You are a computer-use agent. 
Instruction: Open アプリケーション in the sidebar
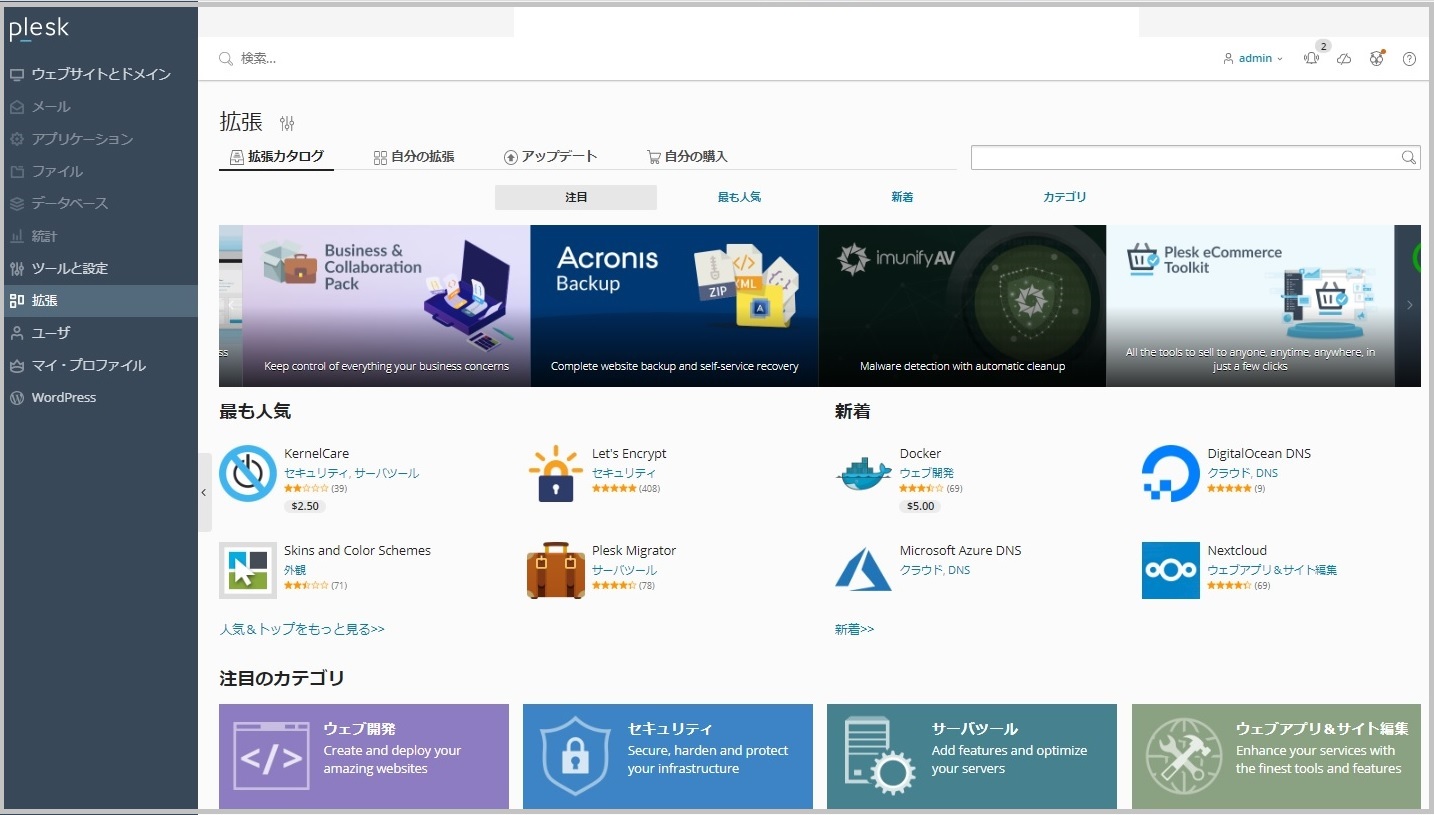100,139
